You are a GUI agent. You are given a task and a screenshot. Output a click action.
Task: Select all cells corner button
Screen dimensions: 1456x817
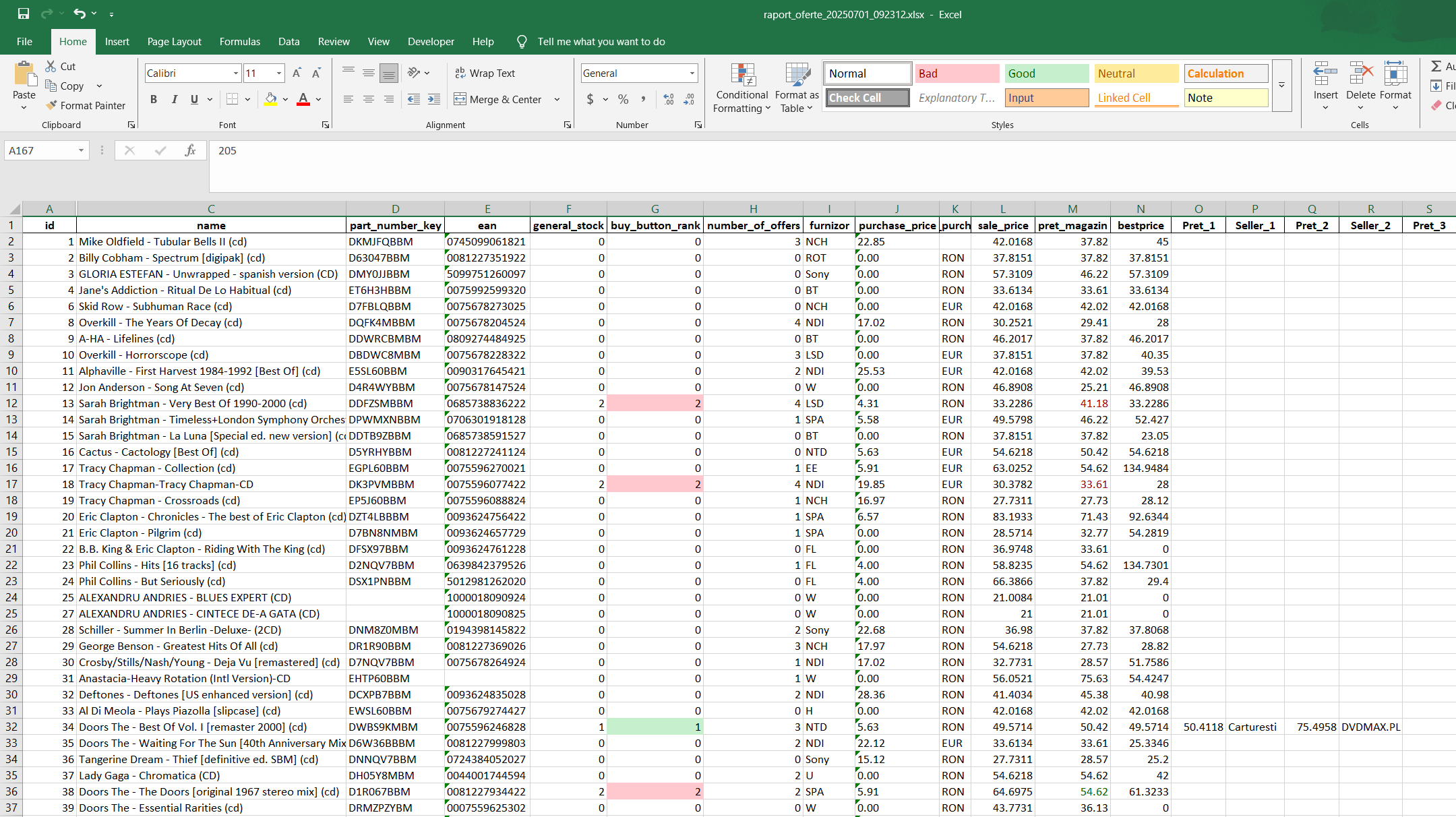click(11, 208)
